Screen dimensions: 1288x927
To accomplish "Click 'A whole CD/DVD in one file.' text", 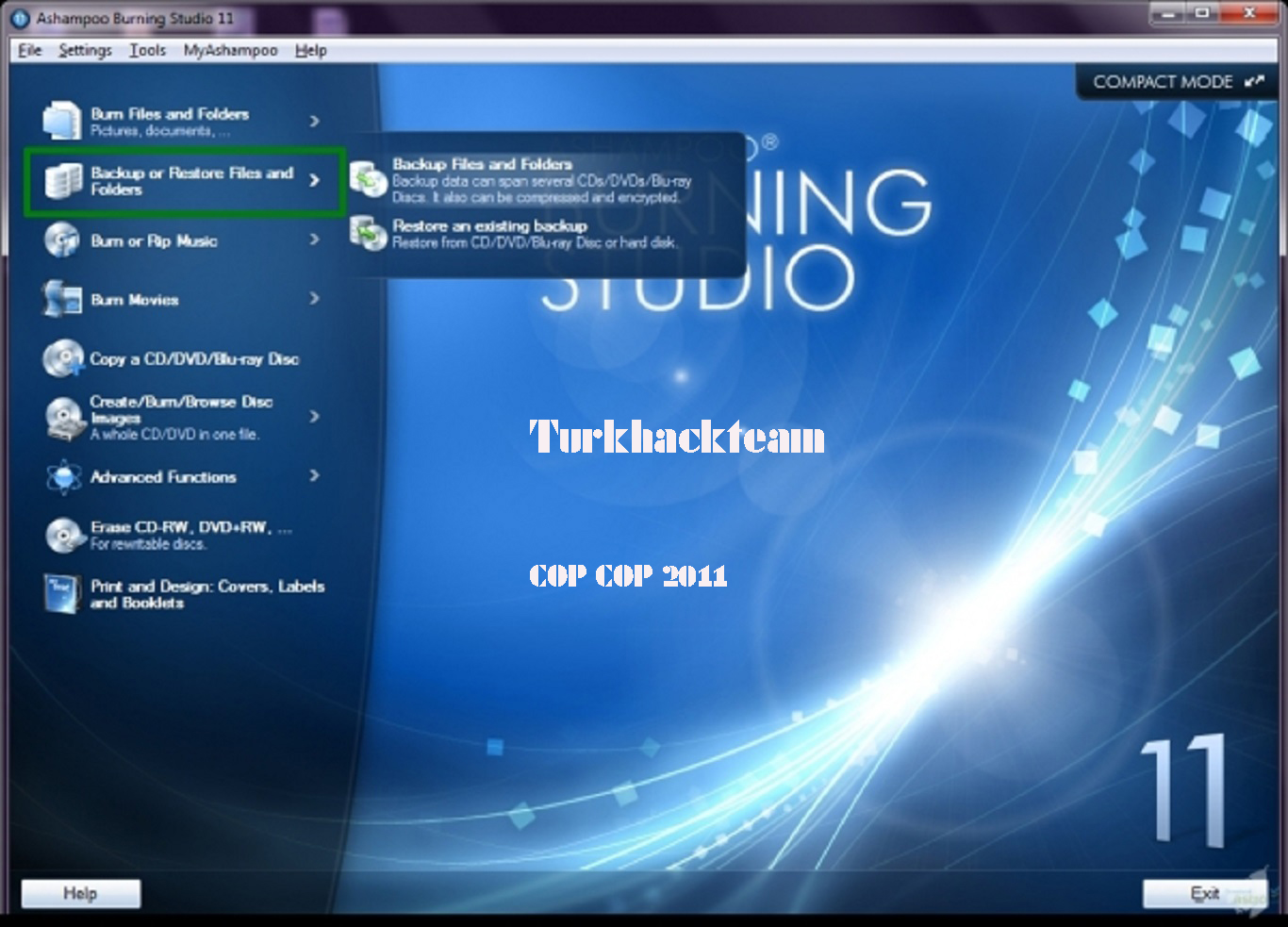I will pyautogui.click(x=174, y=434).
